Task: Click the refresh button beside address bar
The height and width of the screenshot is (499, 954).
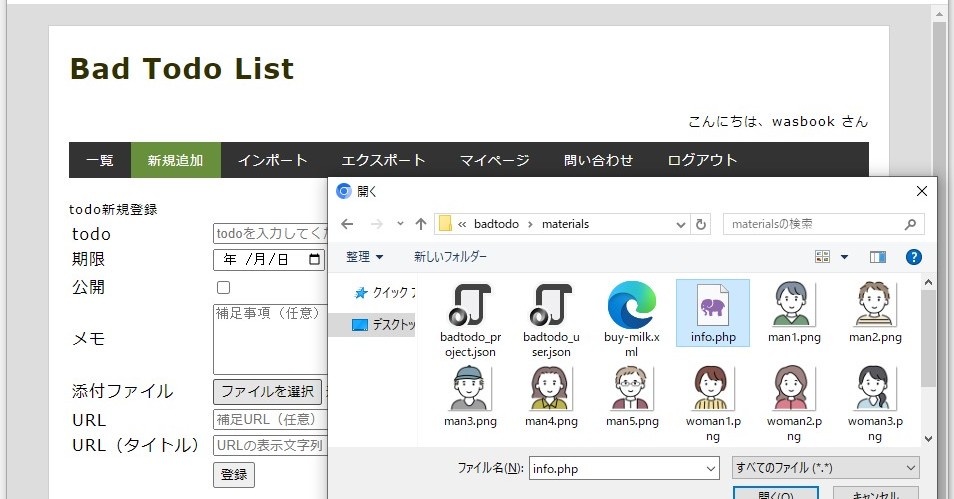Action: [x=701, y=224]
